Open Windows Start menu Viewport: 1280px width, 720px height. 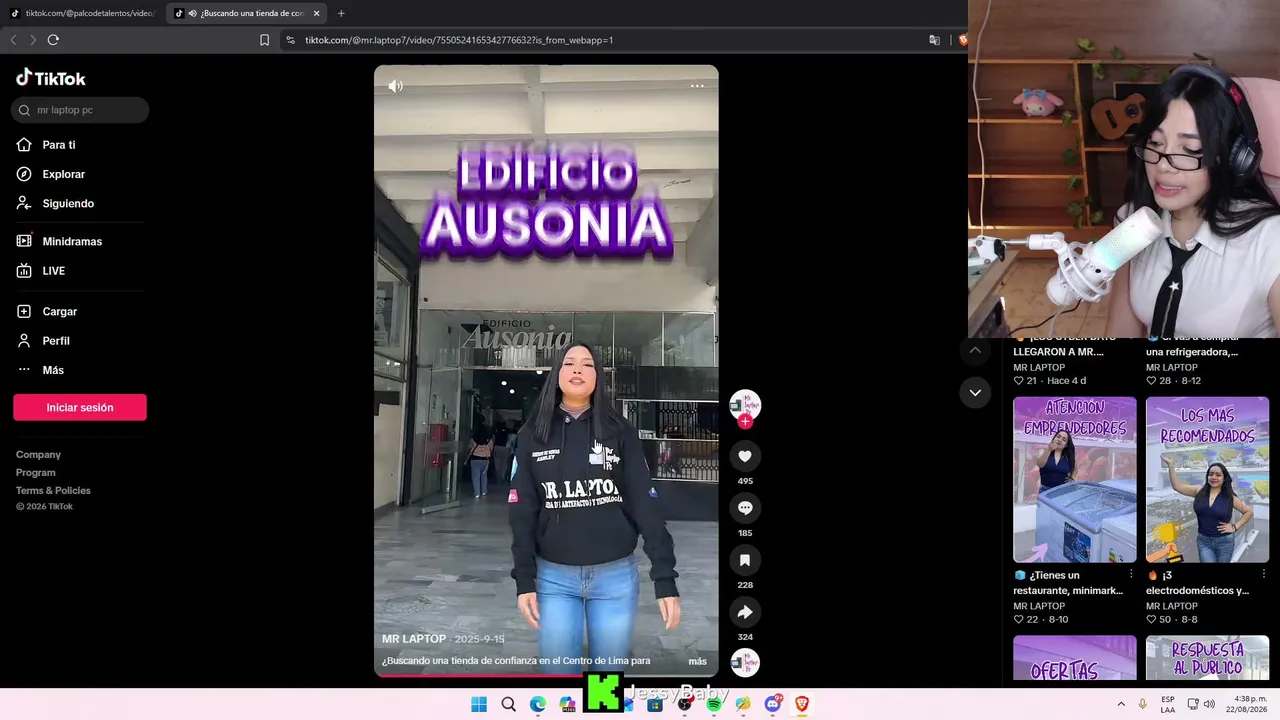click(479, 704)
